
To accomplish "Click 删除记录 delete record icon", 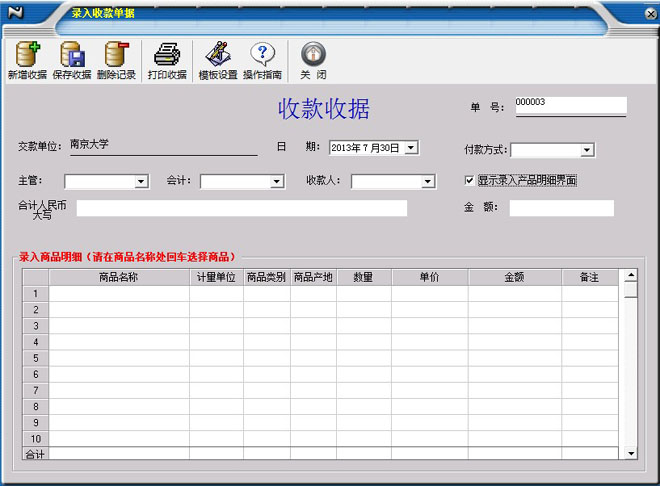I will tap(117, 55).
